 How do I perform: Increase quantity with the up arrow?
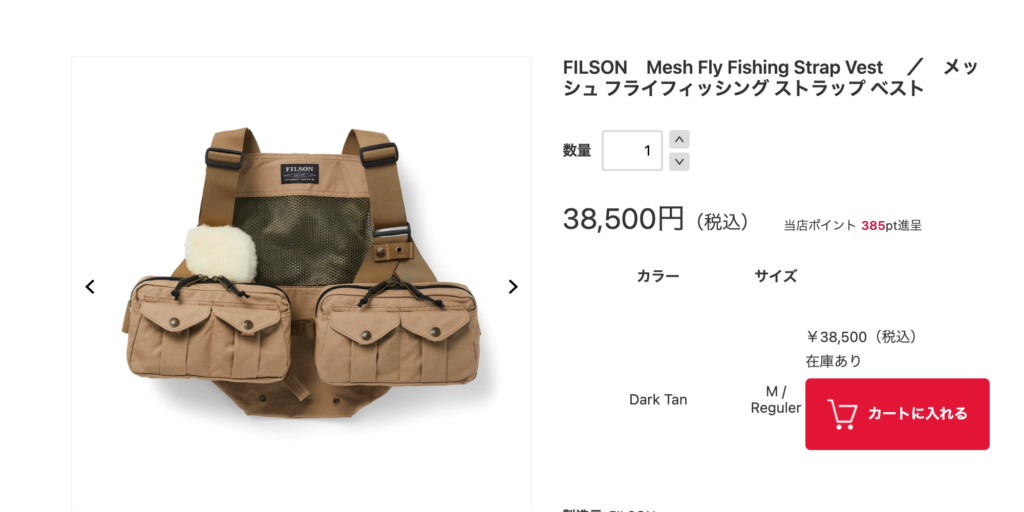(x=679, y=140)
